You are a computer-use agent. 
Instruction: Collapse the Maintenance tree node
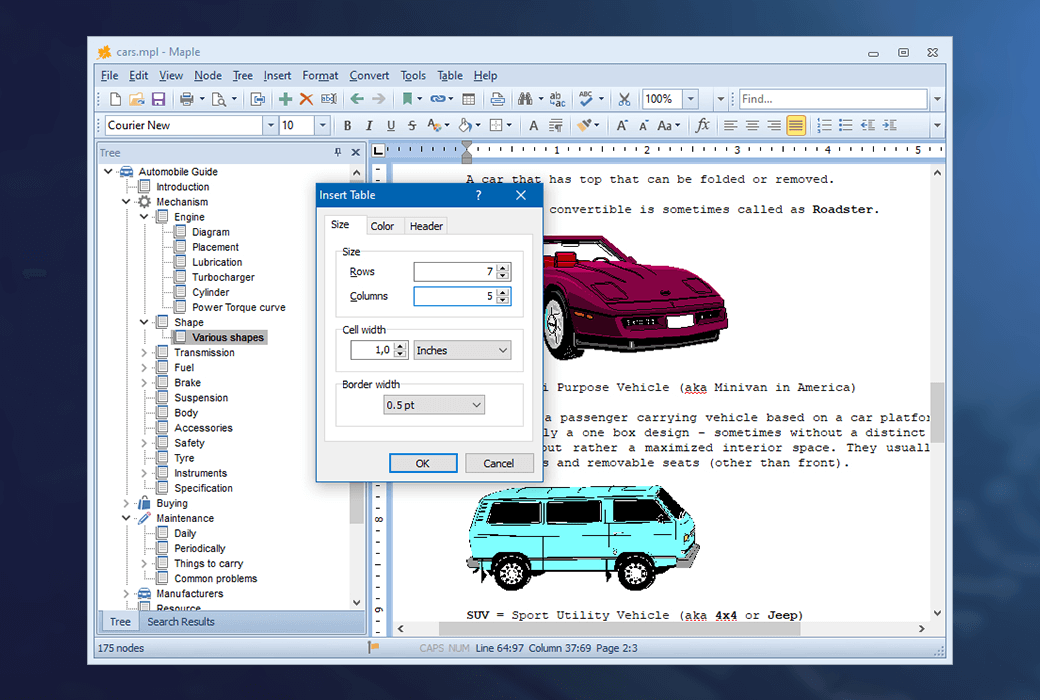click(x=126, y=518)
